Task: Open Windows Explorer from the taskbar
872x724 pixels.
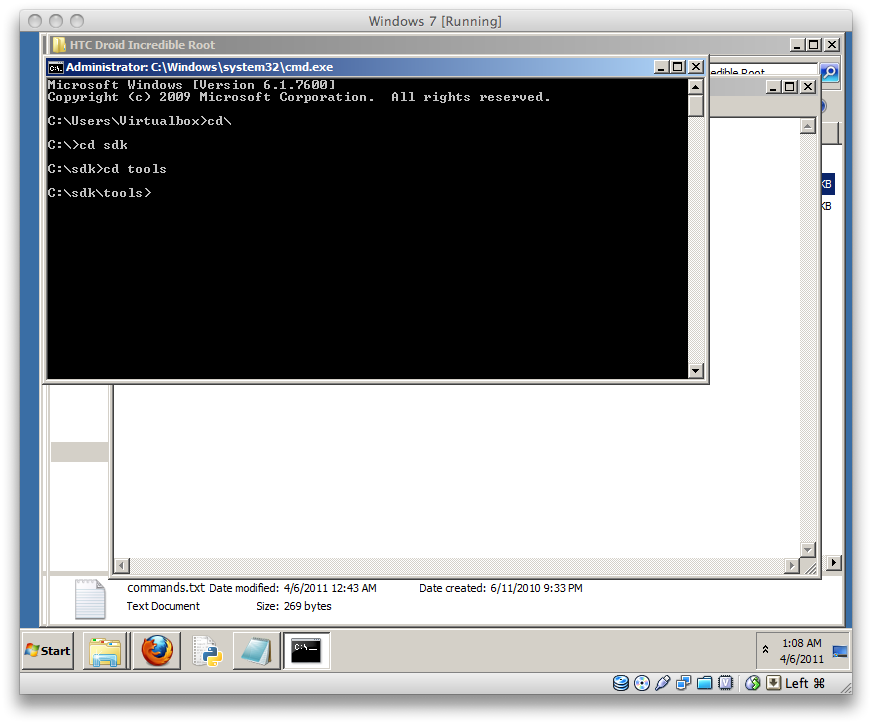Action: tap(106, 651)
